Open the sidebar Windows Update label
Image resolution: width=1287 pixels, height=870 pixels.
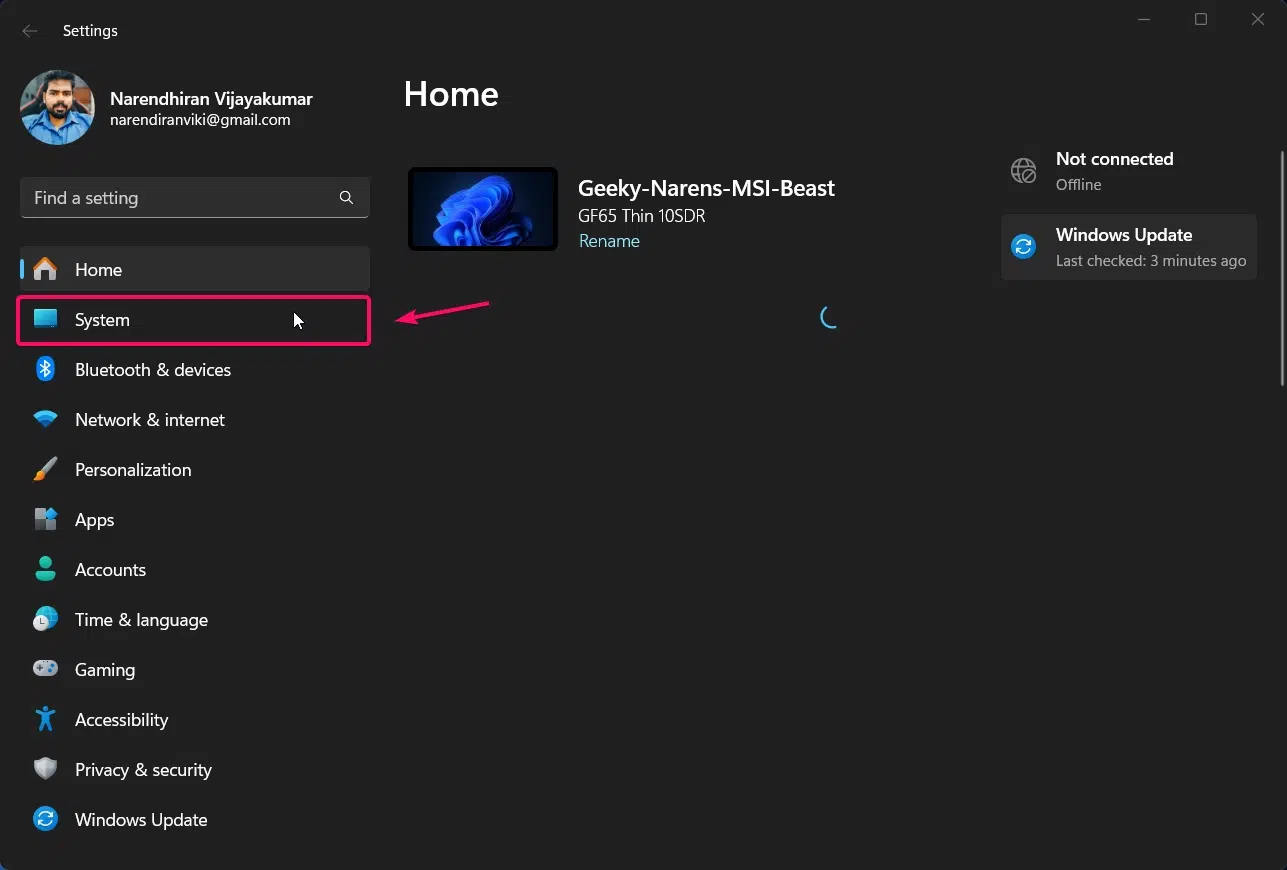[x=141, y=820]
